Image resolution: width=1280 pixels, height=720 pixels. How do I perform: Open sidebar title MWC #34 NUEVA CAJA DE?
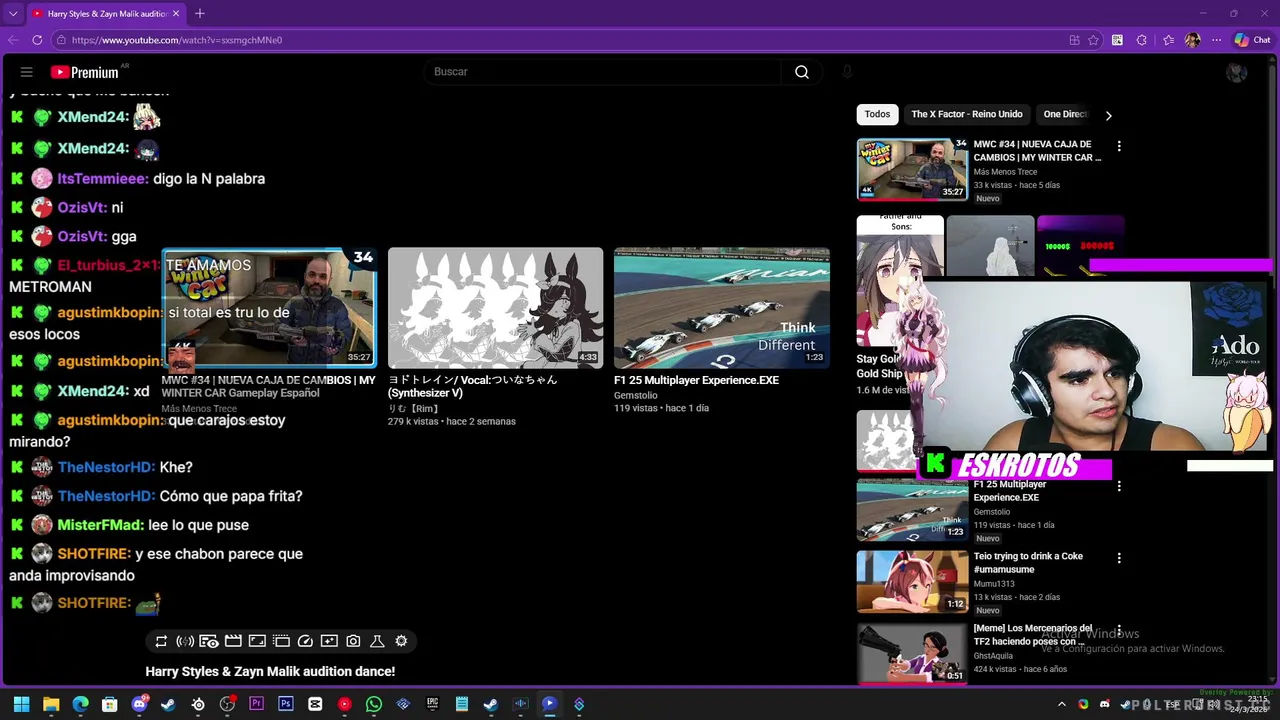1037,150
